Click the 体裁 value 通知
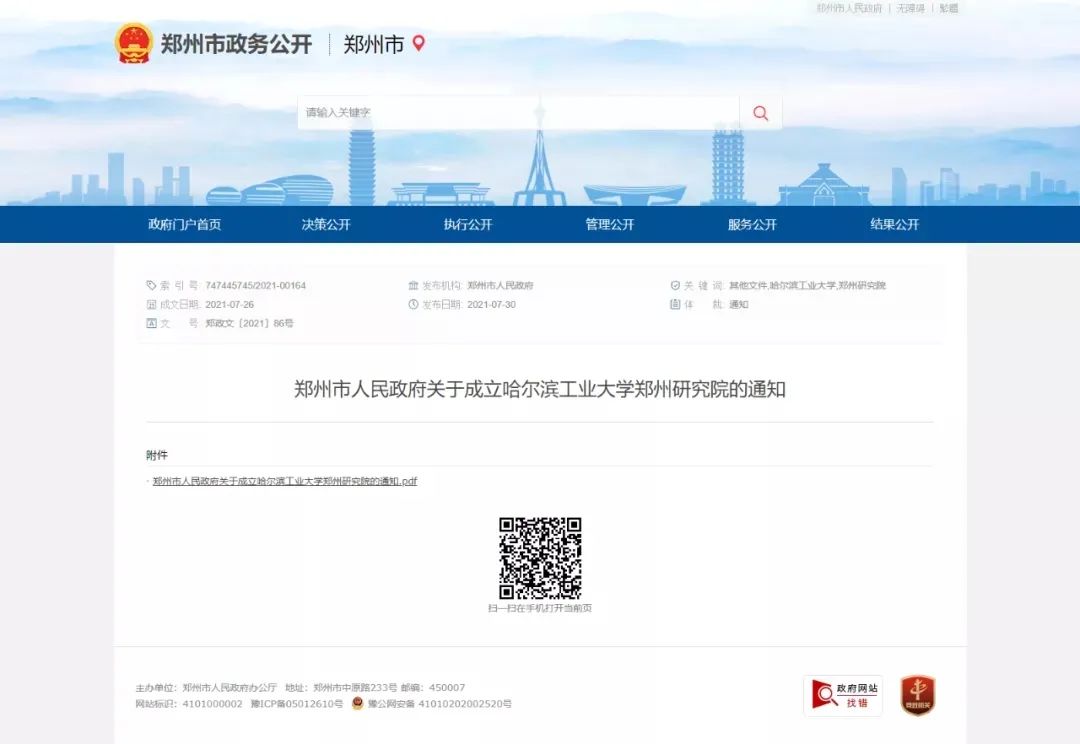The width and height of the screenshot is (1080, 744). pyautogui.click(x=738, y=304)
